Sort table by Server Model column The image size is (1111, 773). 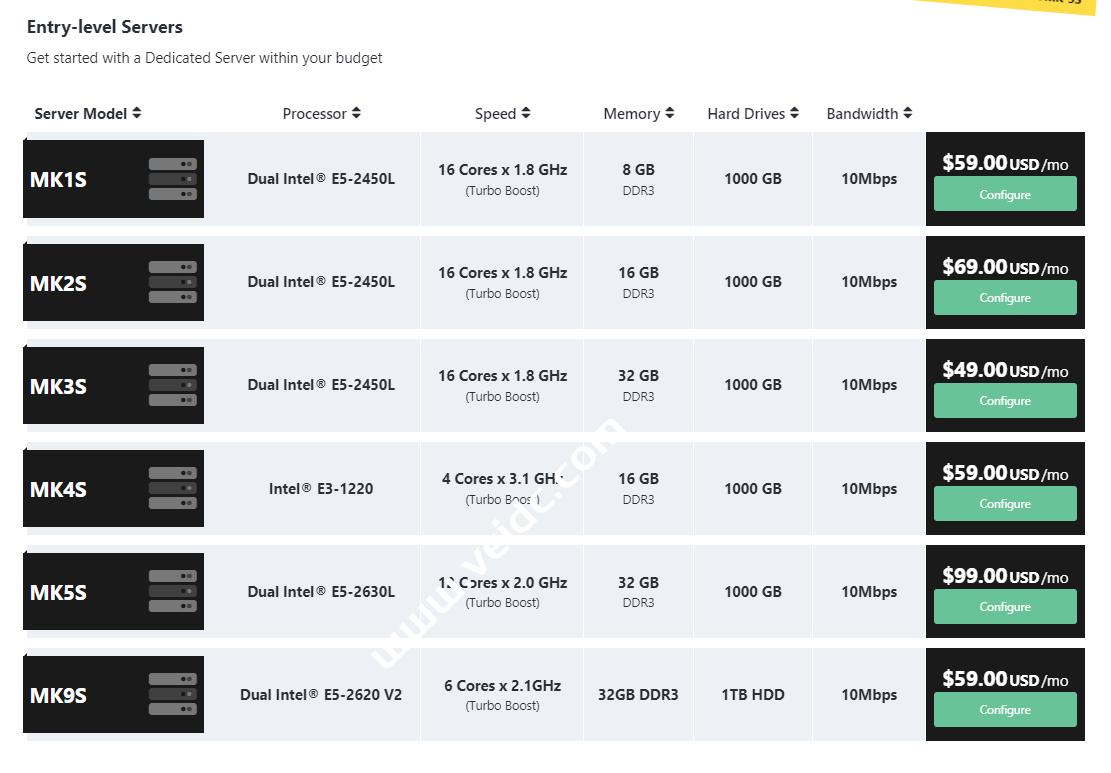88,114
